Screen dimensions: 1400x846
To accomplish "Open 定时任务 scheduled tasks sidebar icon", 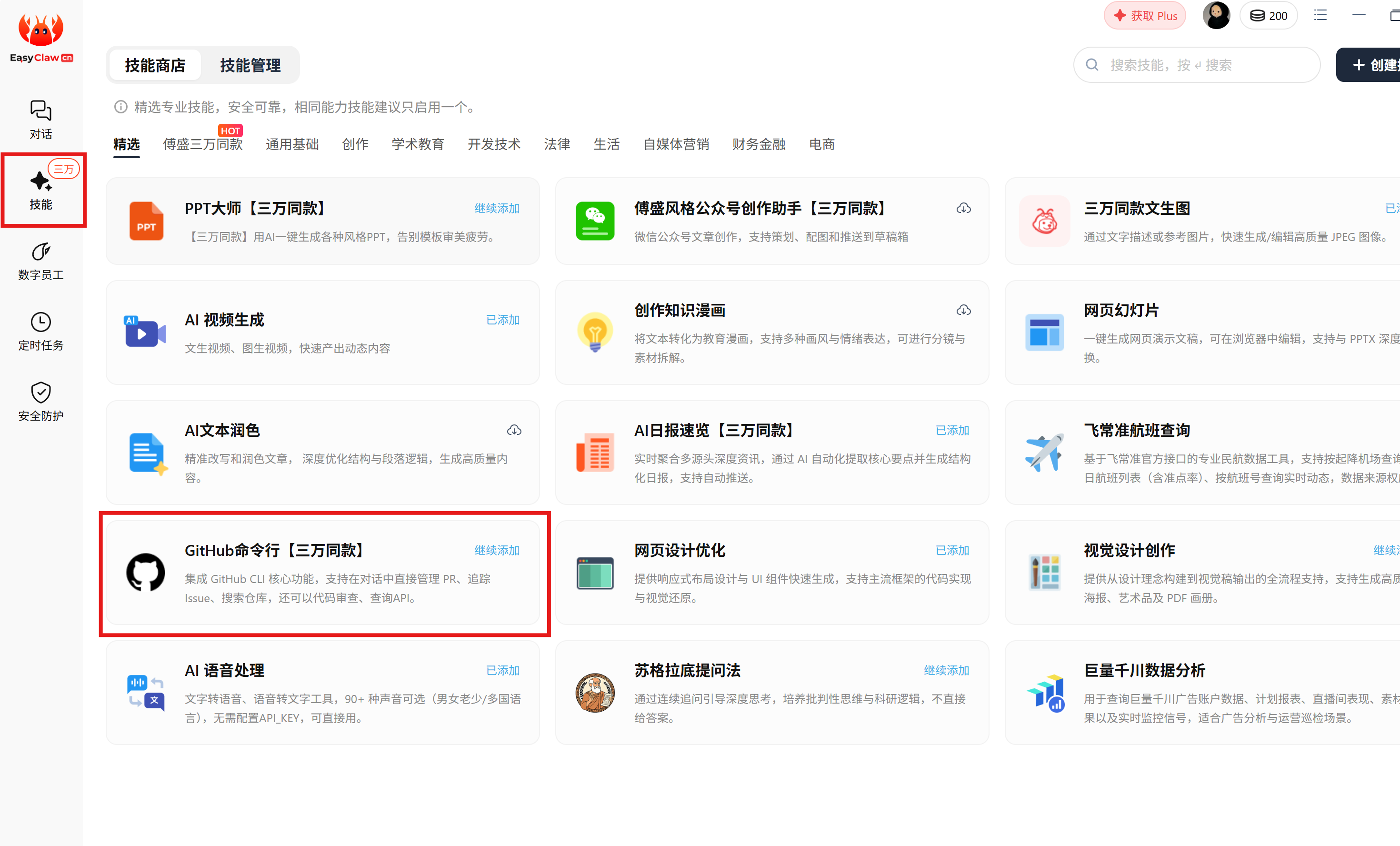I will (x=41, y=332).
